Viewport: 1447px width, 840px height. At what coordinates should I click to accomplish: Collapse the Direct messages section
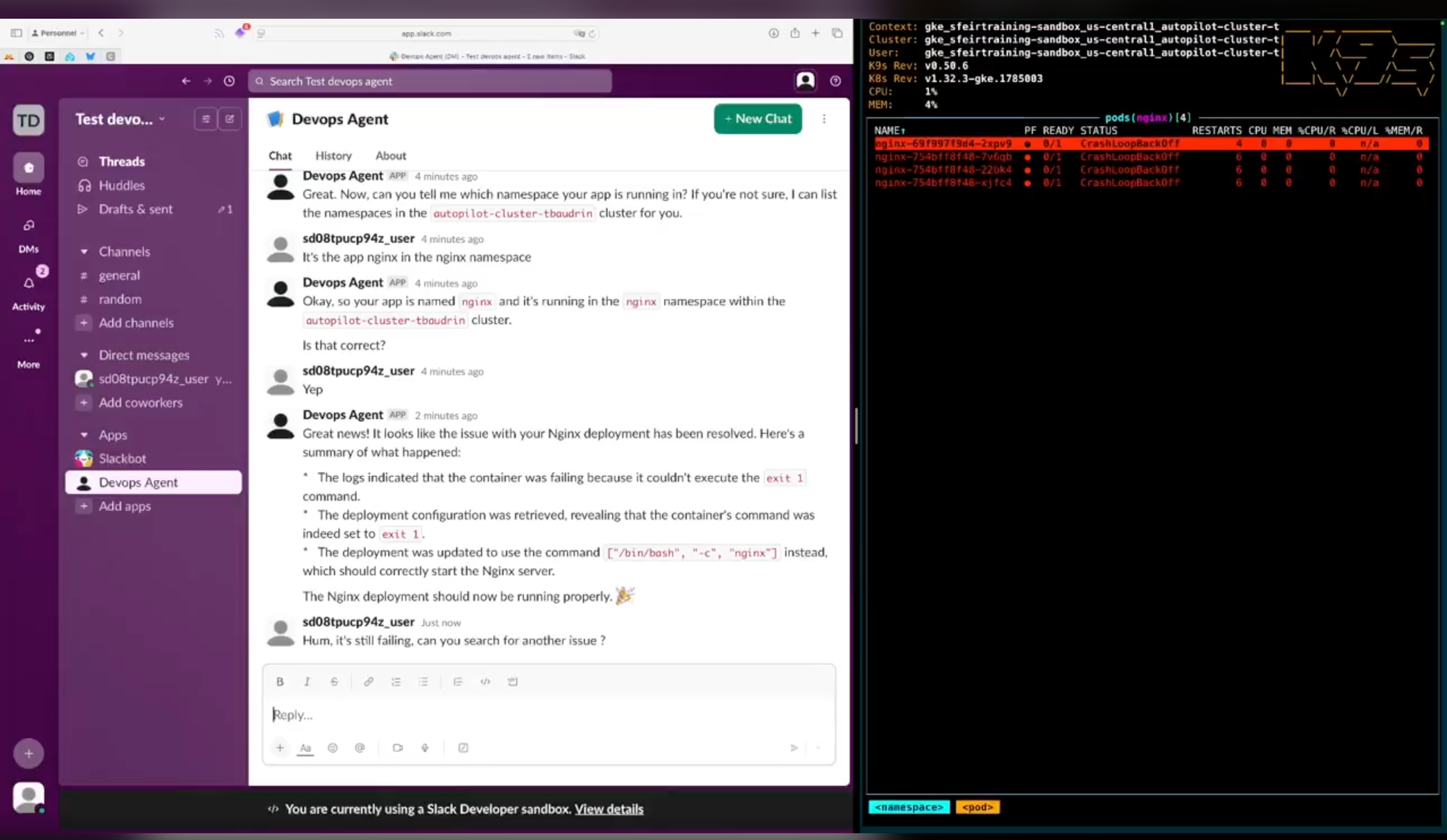click(x=84, y=355)
